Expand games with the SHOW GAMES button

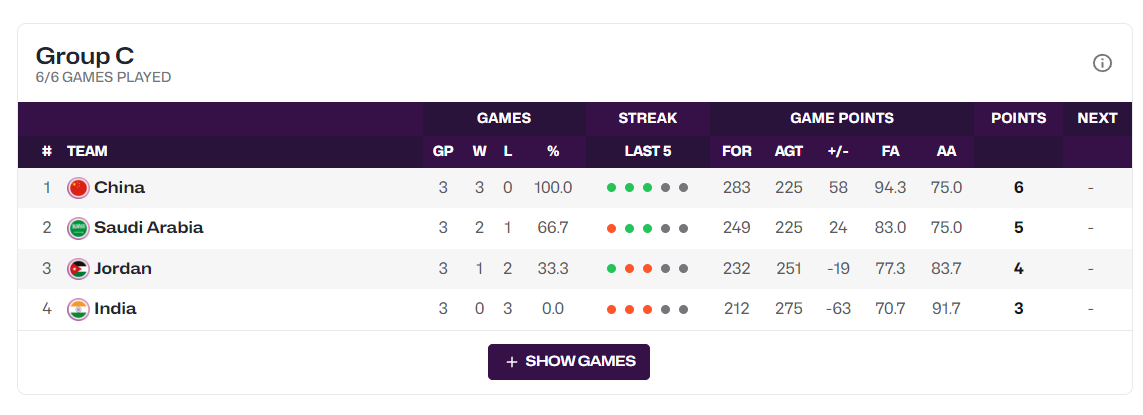point(569,362)
